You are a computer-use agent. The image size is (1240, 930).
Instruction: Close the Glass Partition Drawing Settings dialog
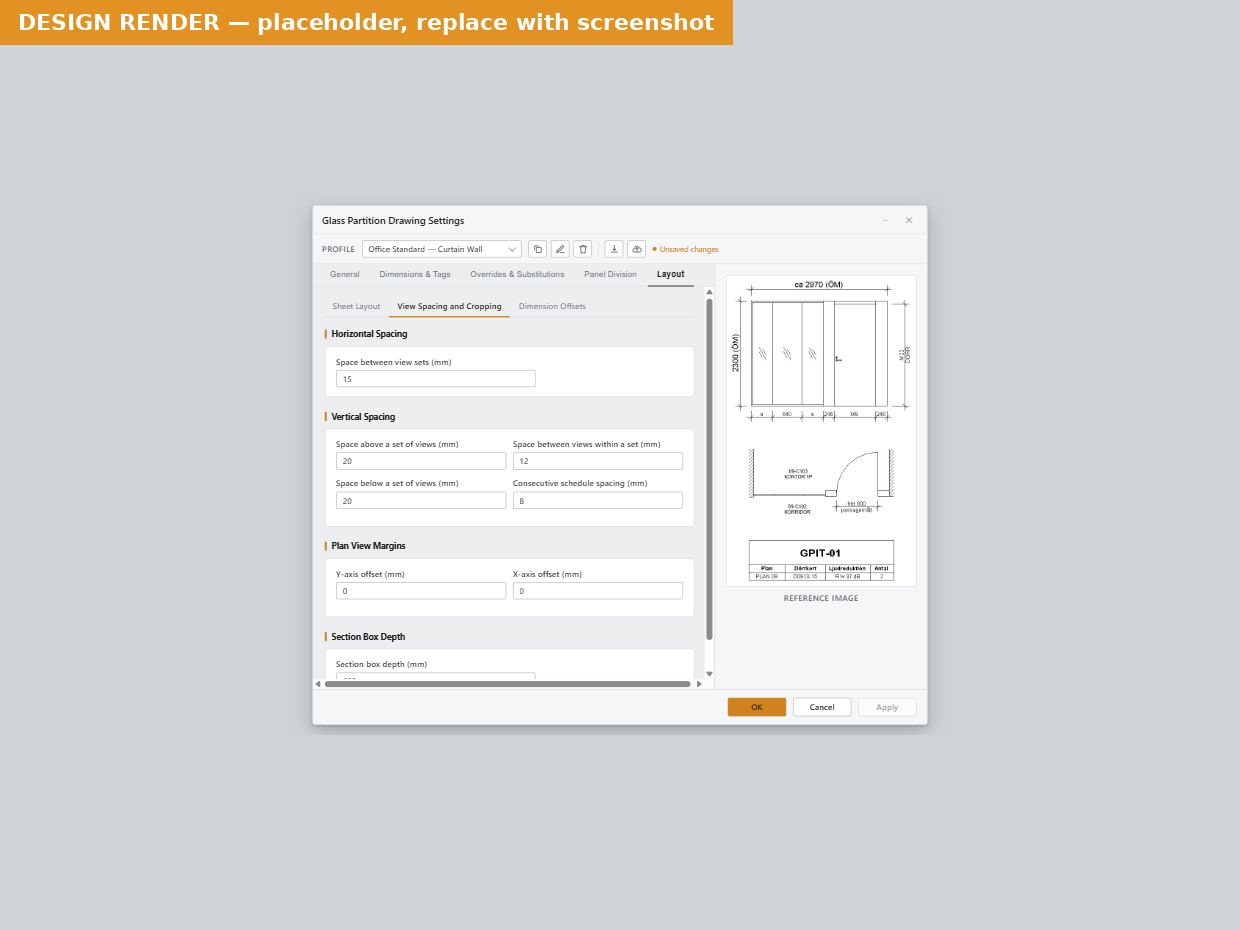909,221
